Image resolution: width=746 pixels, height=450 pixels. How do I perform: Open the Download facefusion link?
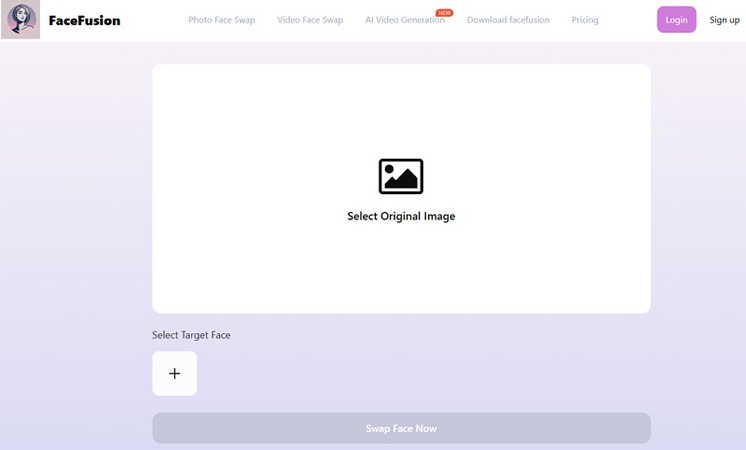pyautogui.click(x=508, y=20)
